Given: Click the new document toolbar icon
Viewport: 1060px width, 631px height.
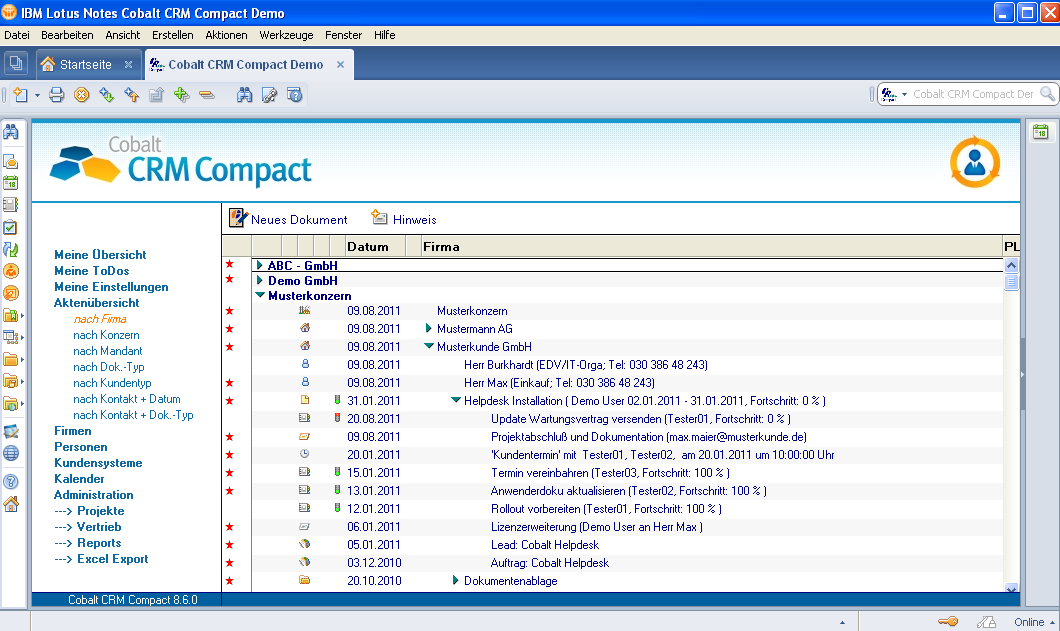Looking at the screenshot, I should [x=20, y=95].
